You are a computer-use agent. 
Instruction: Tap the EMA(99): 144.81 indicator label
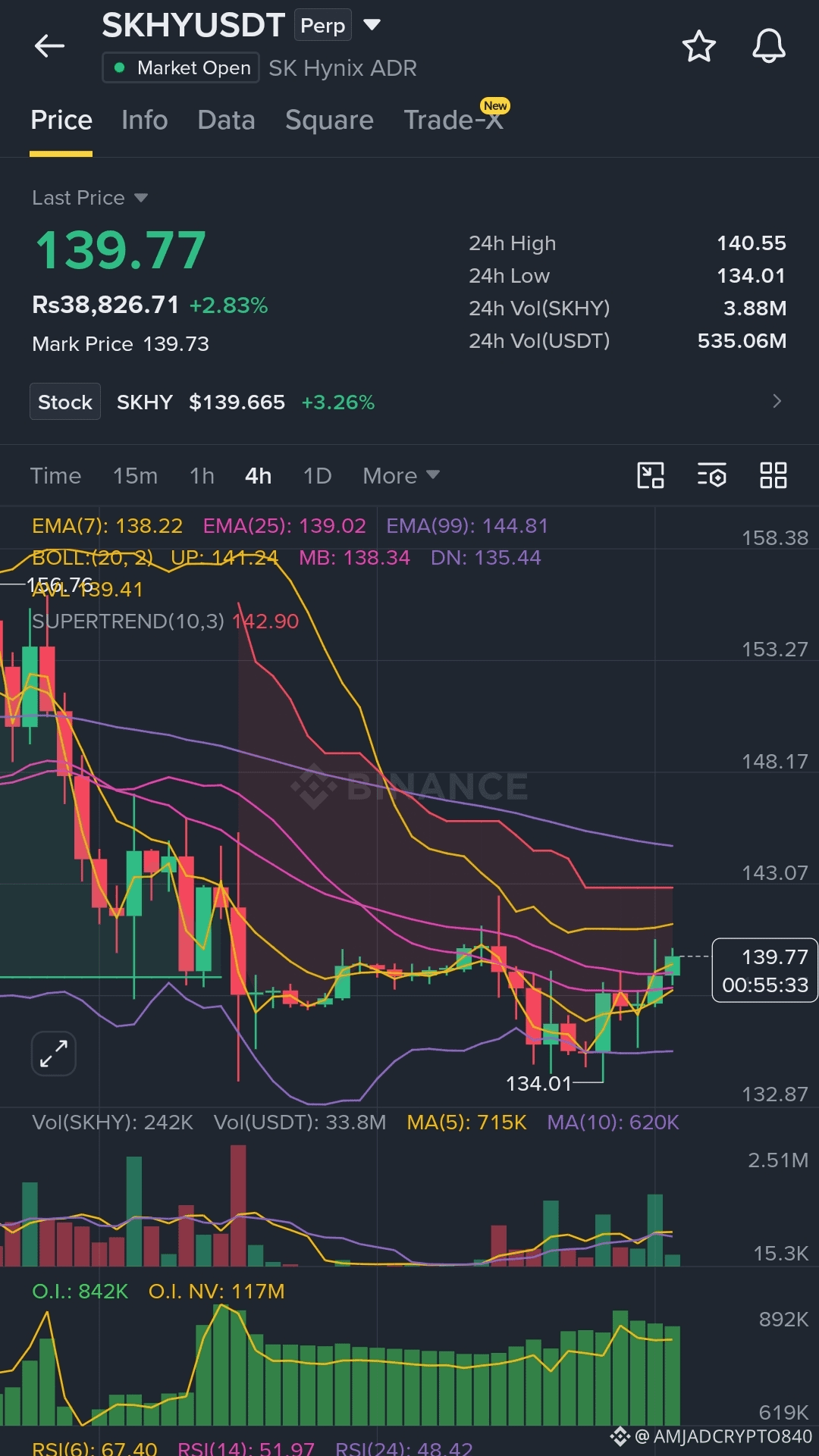467,526
